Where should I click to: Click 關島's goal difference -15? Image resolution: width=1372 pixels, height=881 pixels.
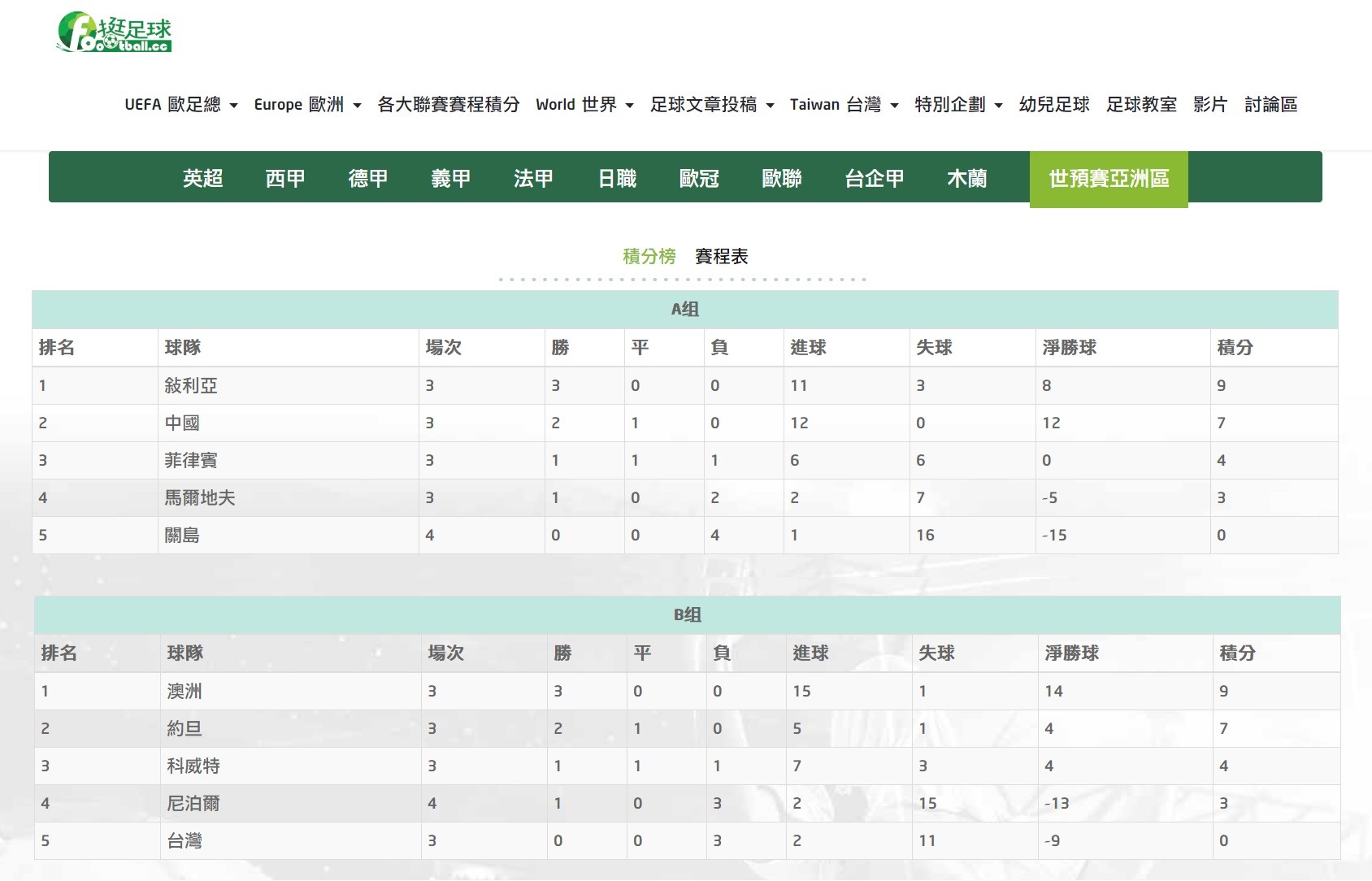(1054, 535)
